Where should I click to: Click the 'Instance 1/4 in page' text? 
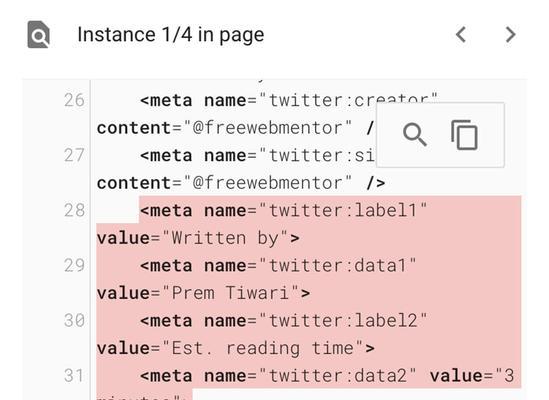coord(171,35)
